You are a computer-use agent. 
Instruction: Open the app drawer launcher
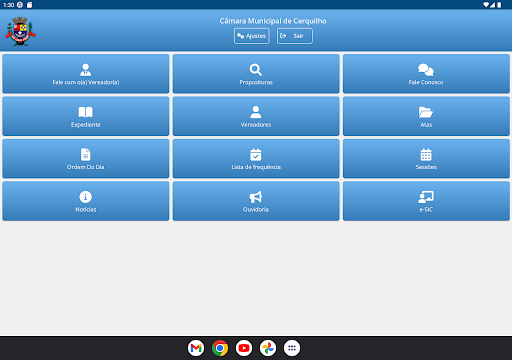tap(292, 348)
